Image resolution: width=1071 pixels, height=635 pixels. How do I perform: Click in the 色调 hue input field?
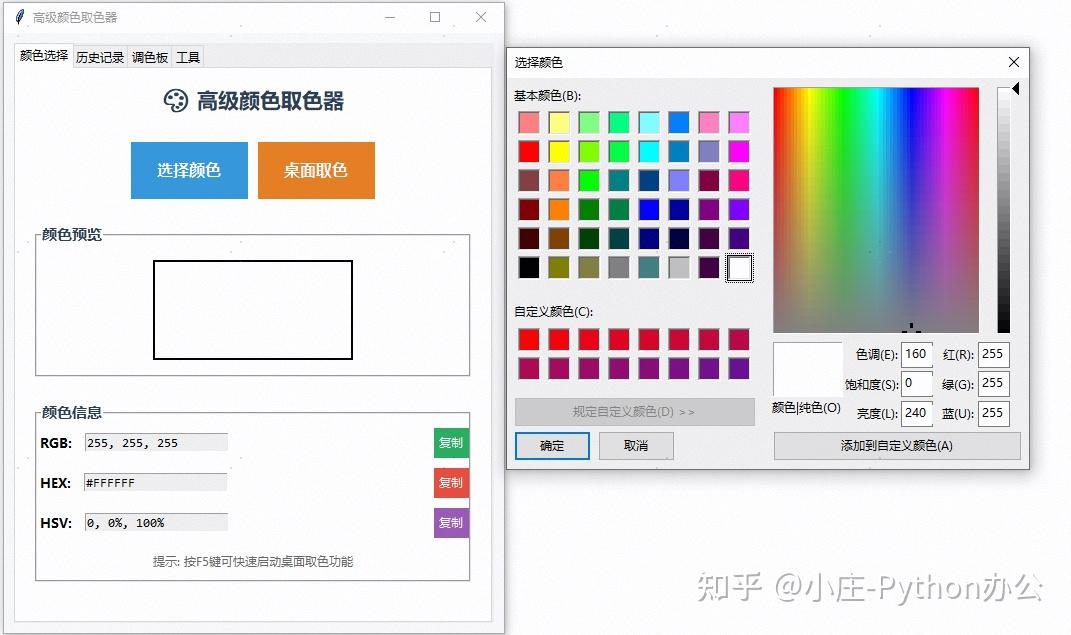tap(916, 354)
